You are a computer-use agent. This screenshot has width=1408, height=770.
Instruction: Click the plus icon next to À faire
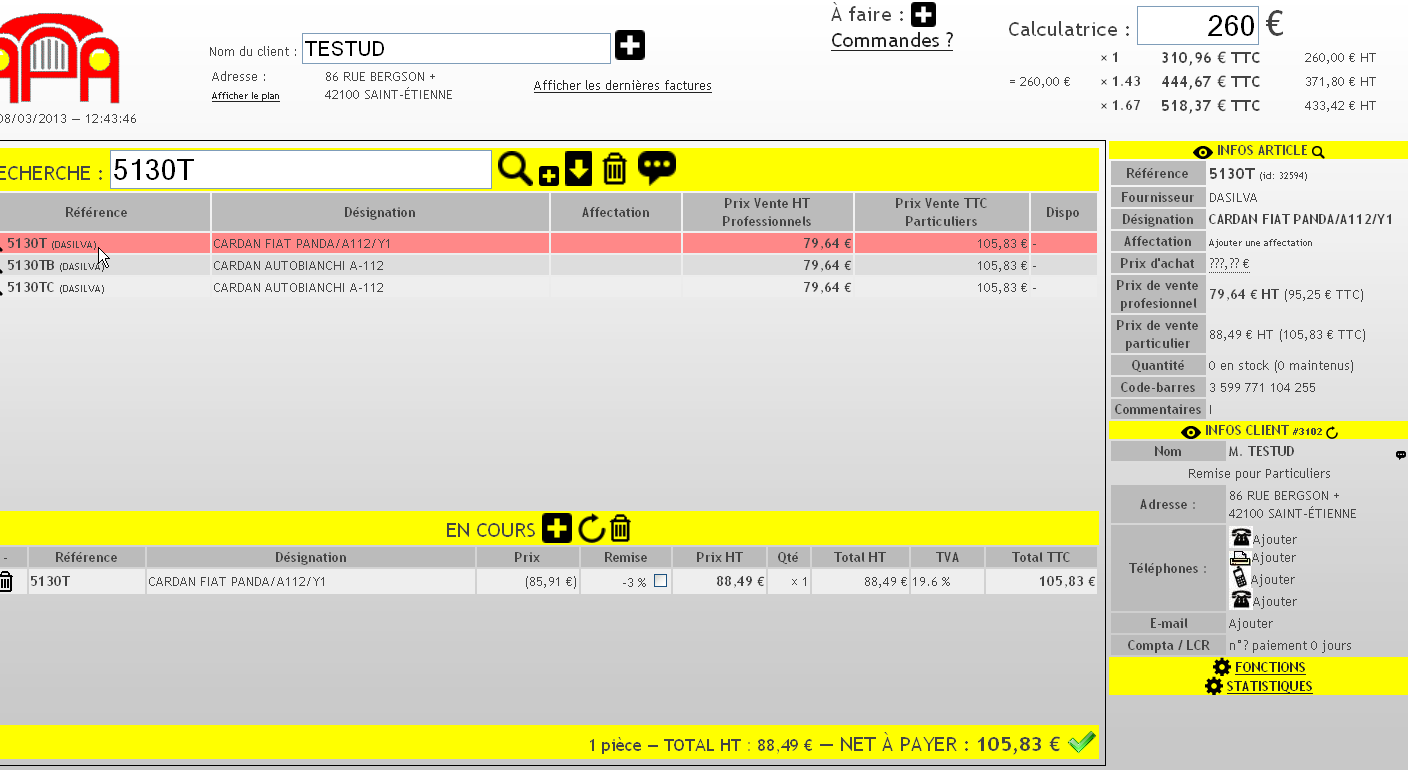(924, 15)
